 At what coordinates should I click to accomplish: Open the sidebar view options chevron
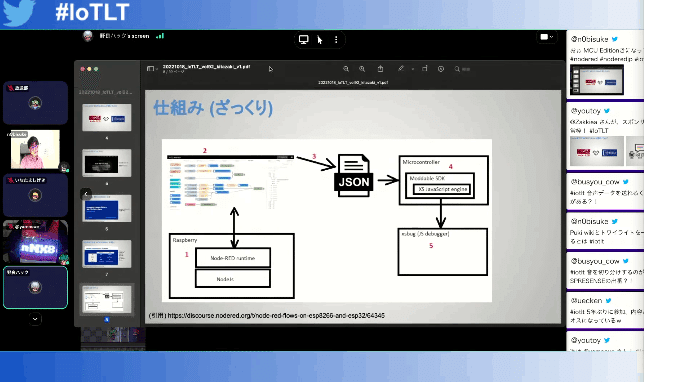point(157,69)
